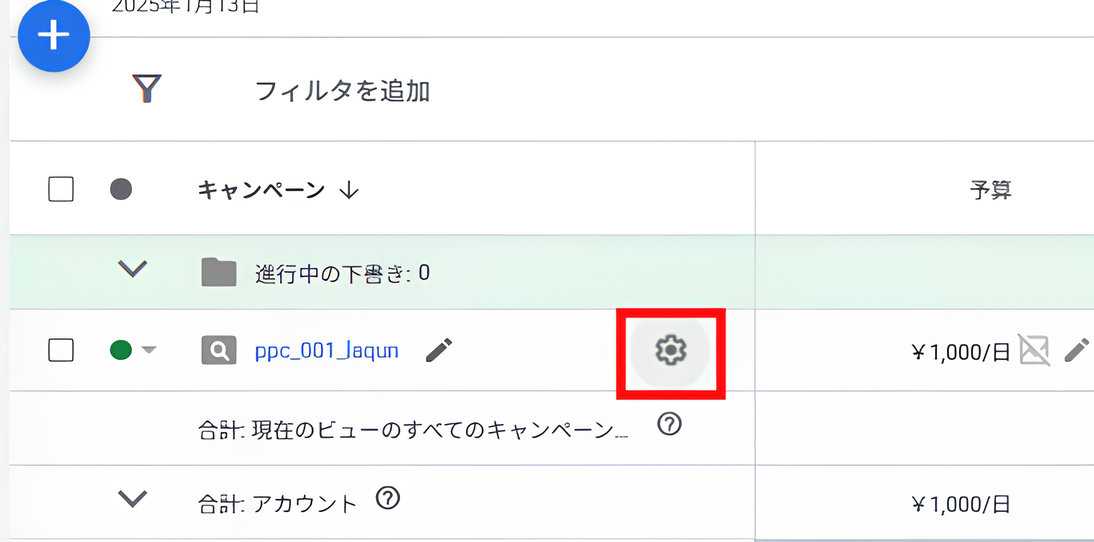This screenshot has width=1094, height=542.
Task: Click the budget chart unavailable icon
Action: point(1033,350)
